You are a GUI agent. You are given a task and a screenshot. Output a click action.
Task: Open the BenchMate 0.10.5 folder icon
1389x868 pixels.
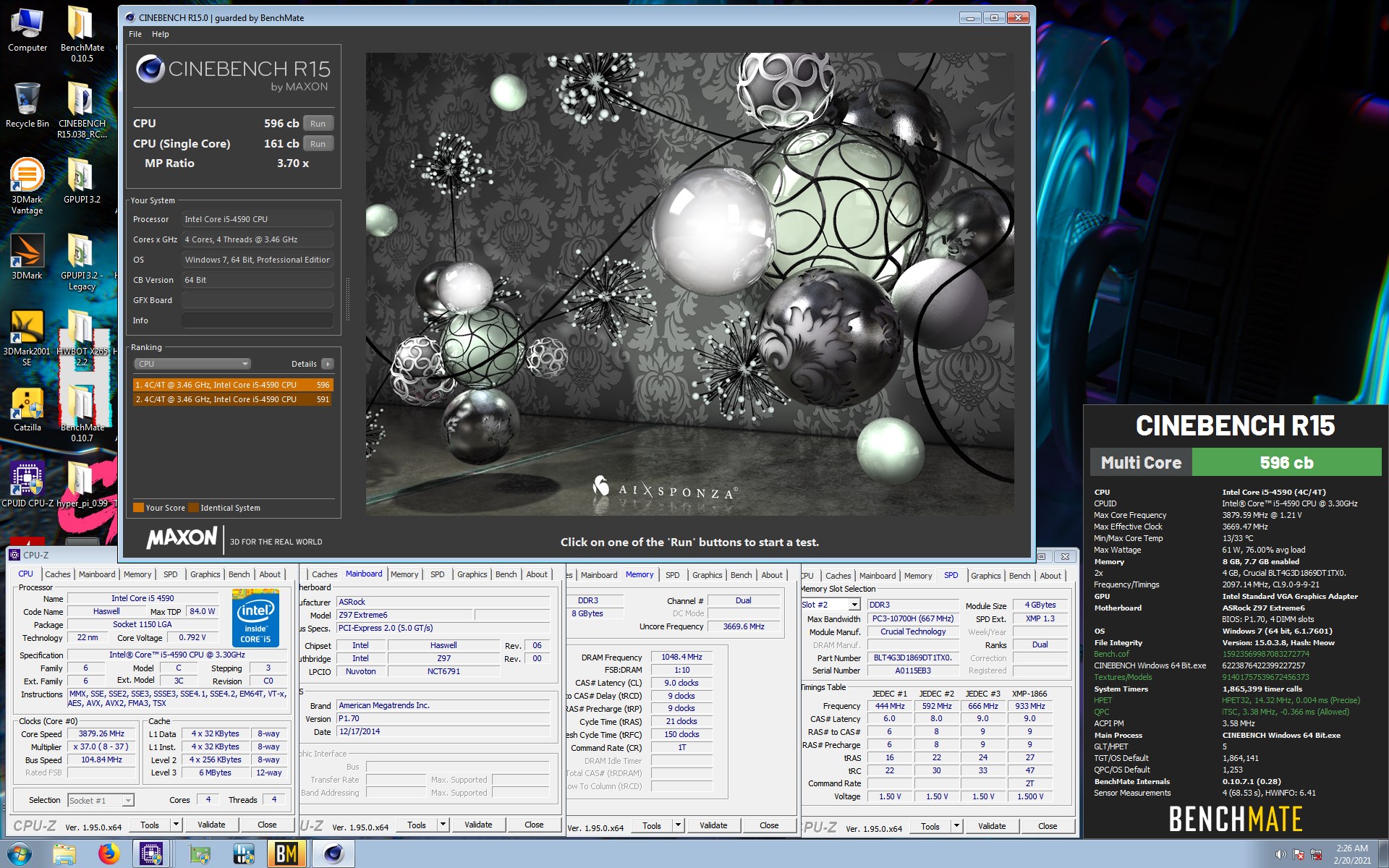click(x=82, y=34)
